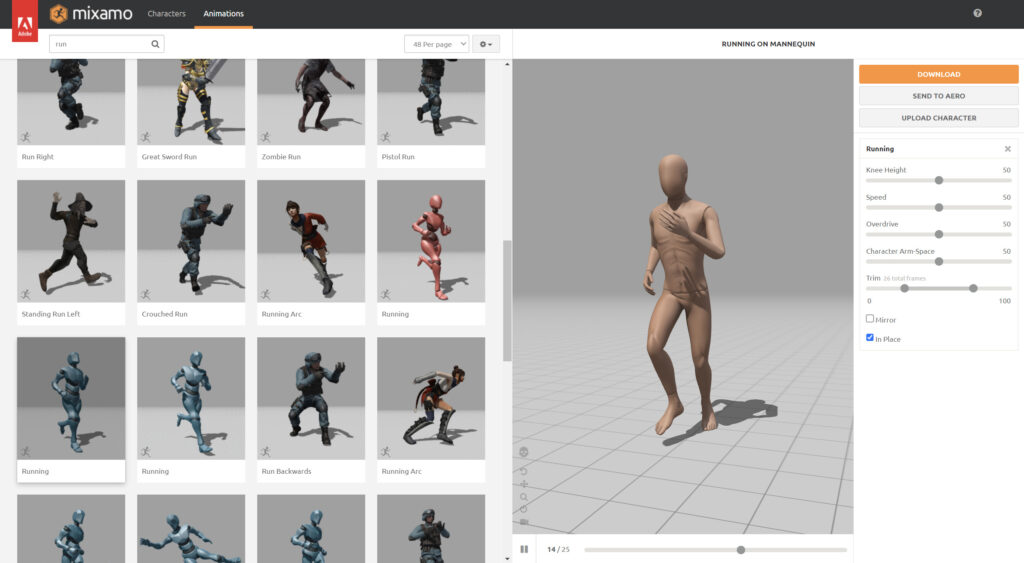Open the 48 Per page dropdown

436,44
